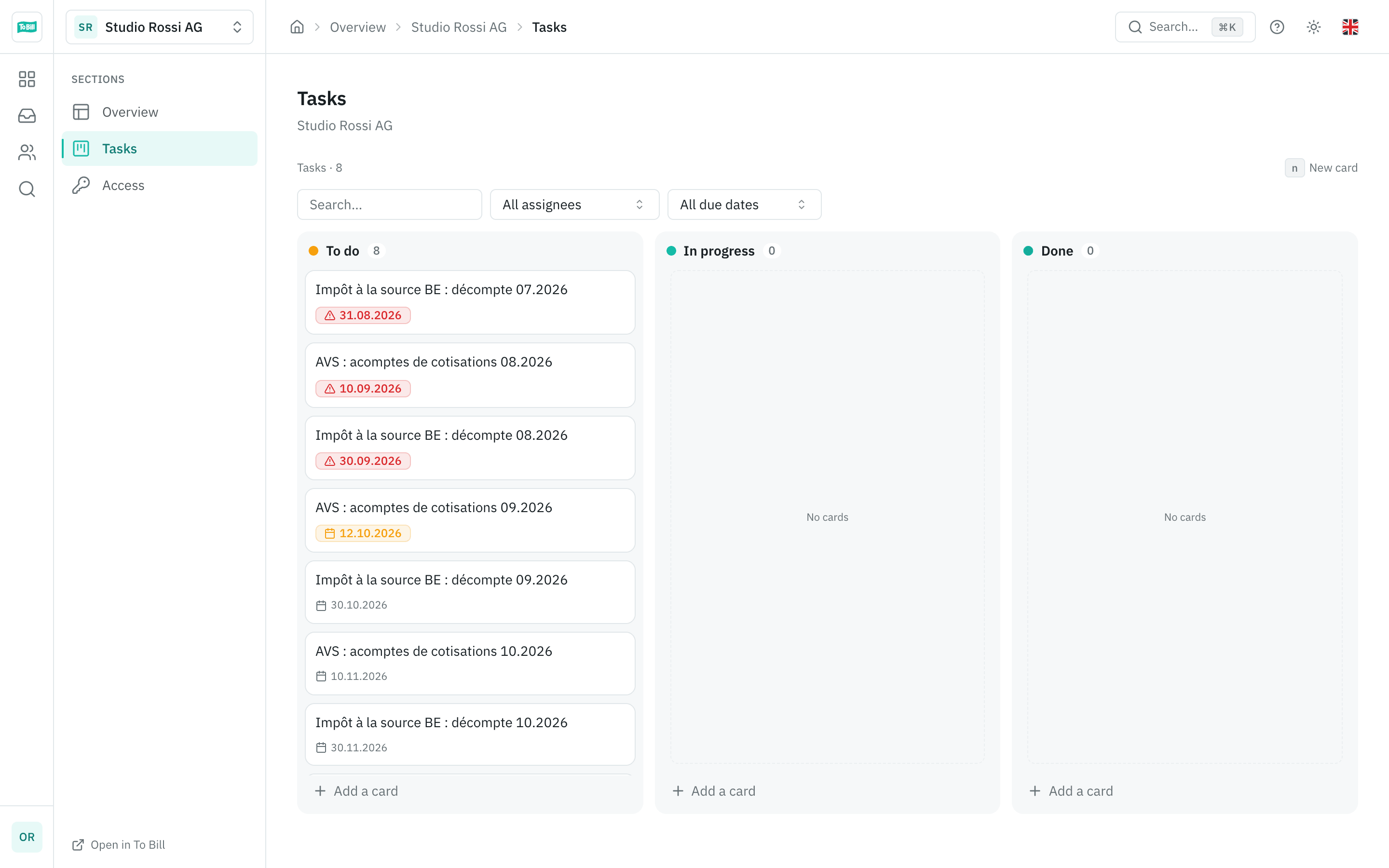The width and height of the screenshot is (1389, 868).
Task: Click the overdue 31.08.2026 date badge
Action: point(363,315)
